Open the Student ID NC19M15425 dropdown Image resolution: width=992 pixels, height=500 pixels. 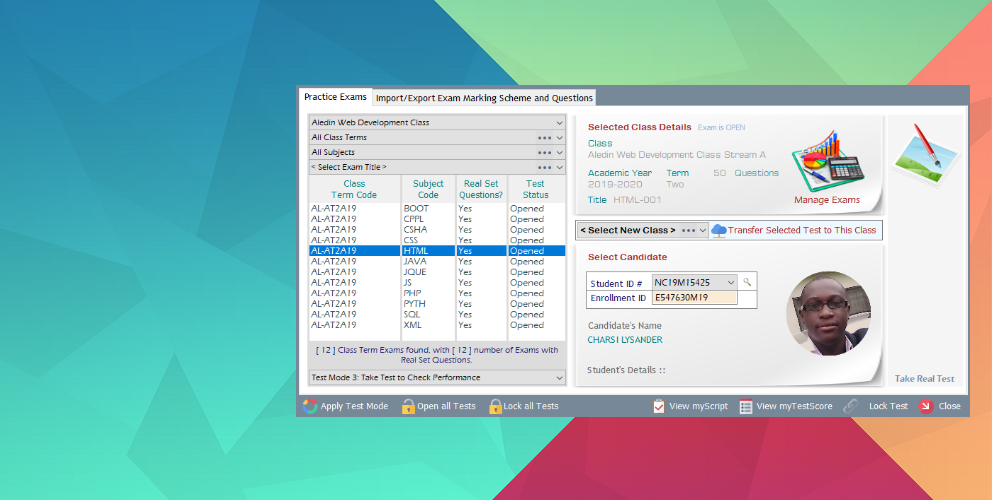pyautogui.click(x=695, y=282)
